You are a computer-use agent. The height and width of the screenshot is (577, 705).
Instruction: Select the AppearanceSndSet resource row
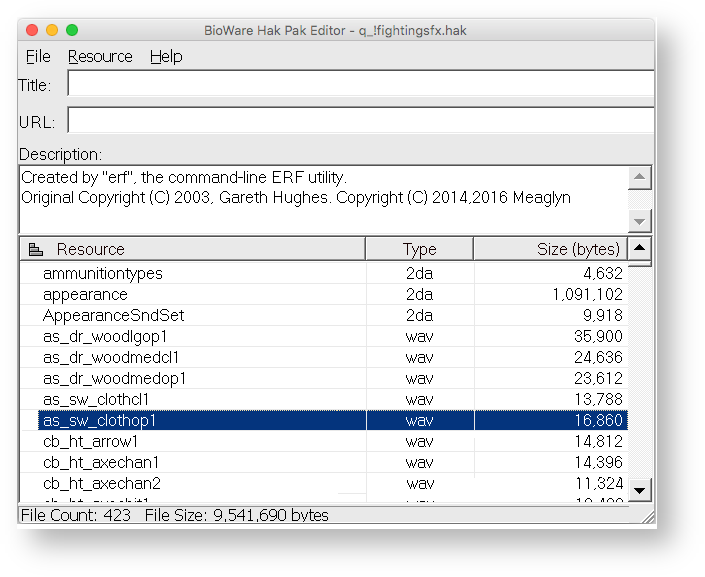coord(324,316)
